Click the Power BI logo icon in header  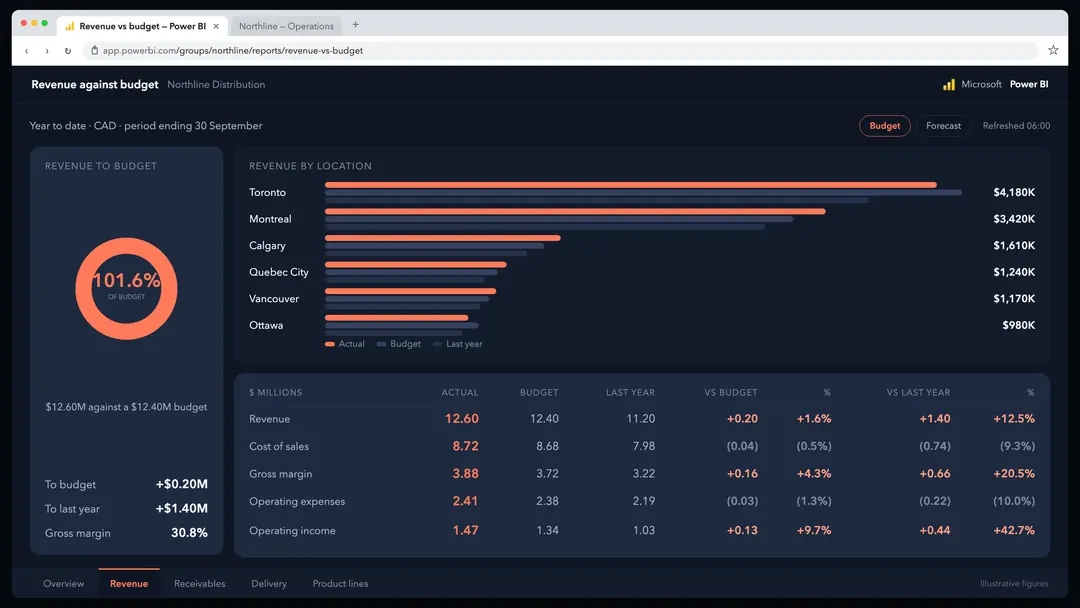point(949,84)
